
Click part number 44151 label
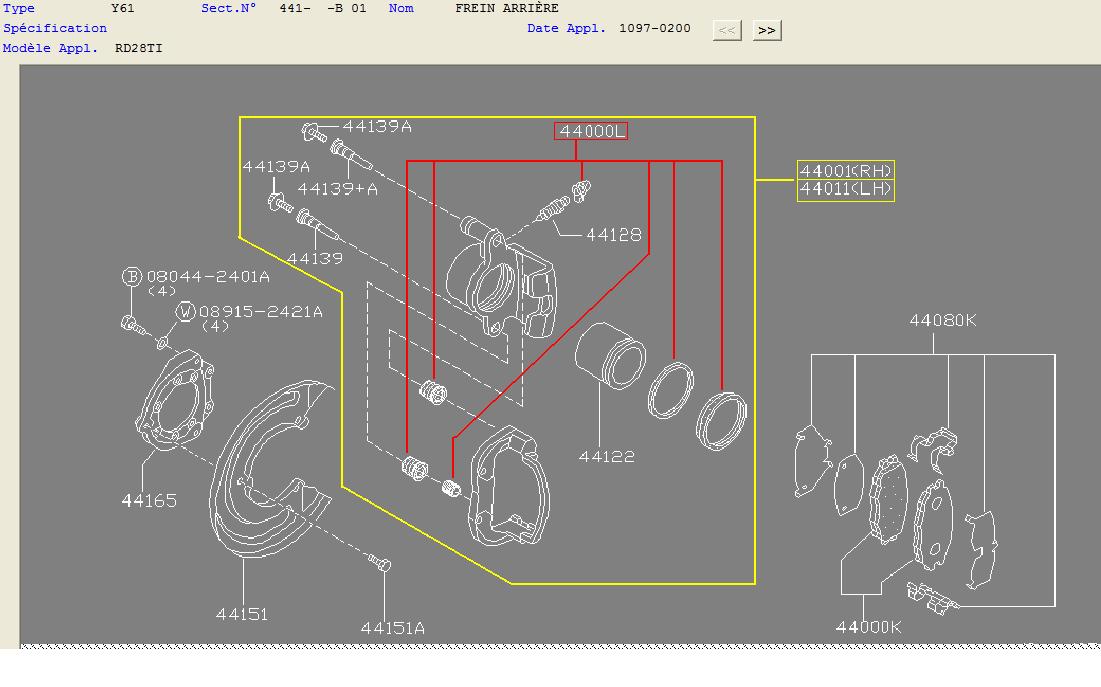[x=242, y=614]
